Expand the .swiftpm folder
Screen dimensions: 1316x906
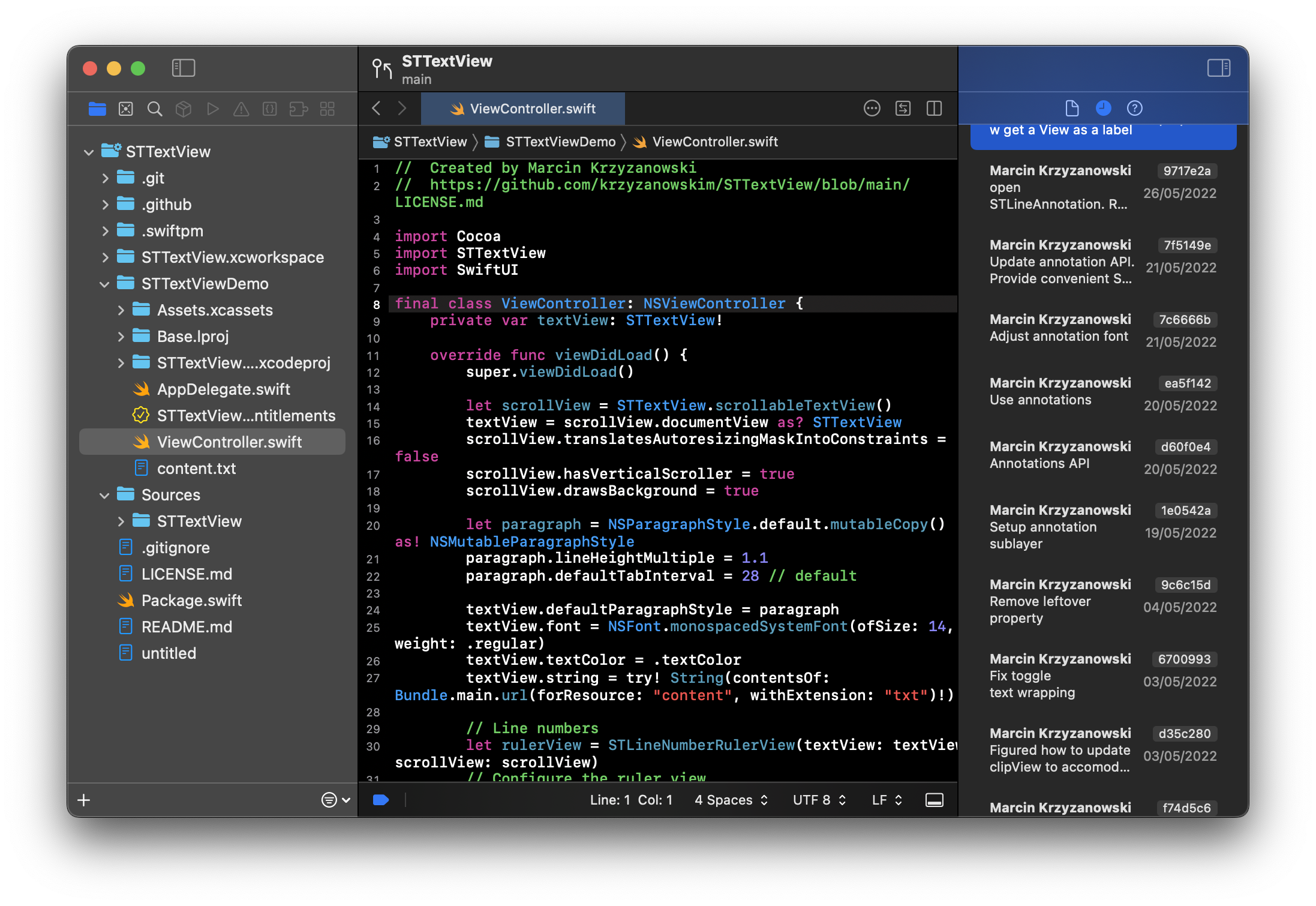tap(106, 231)
